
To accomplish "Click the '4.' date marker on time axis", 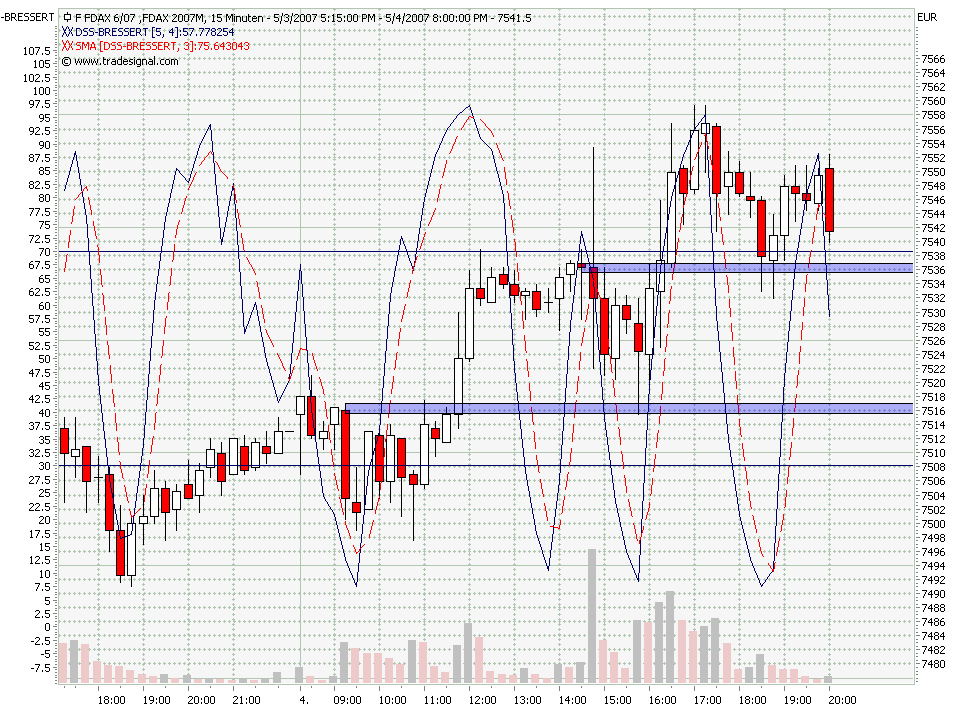I will (x=303, y=700).
